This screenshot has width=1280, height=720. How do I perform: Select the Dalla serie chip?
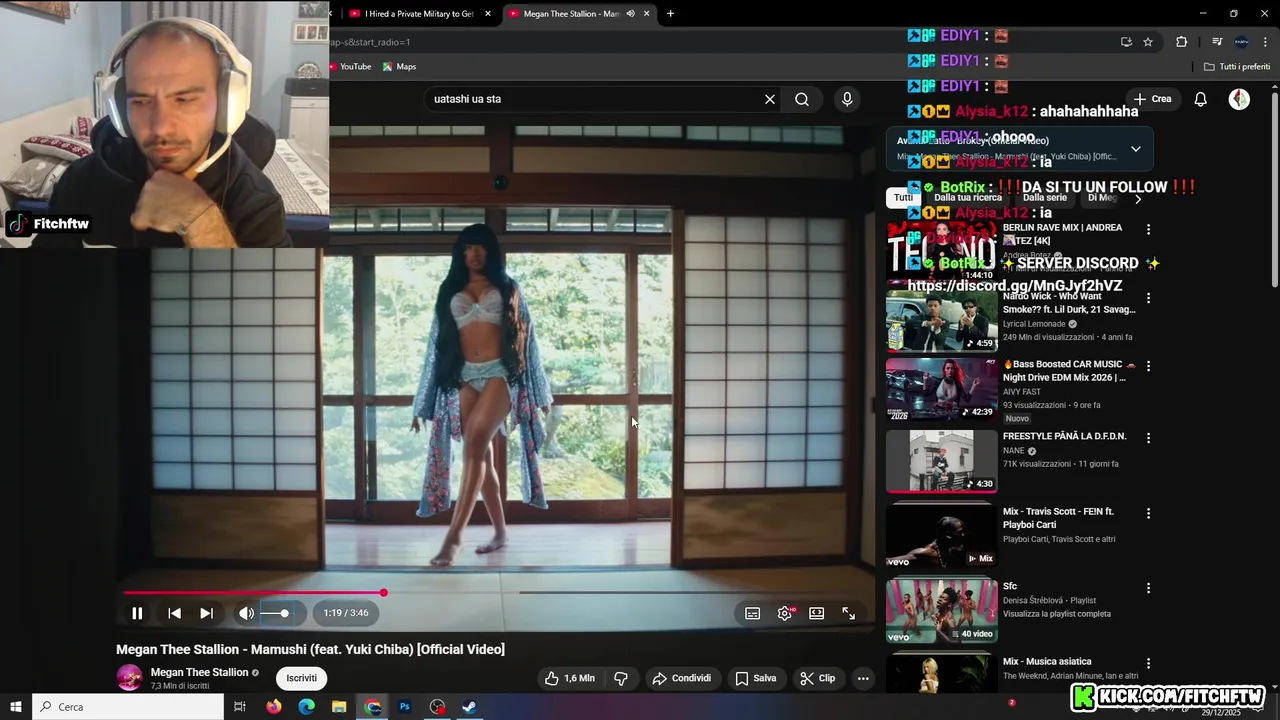tap(1045, 198)
